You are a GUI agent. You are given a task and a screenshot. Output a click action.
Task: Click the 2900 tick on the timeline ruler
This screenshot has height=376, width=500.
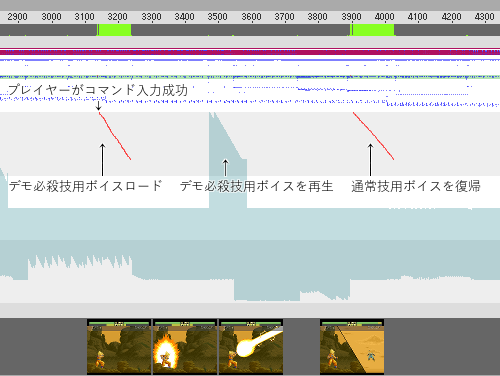point(17,17)
